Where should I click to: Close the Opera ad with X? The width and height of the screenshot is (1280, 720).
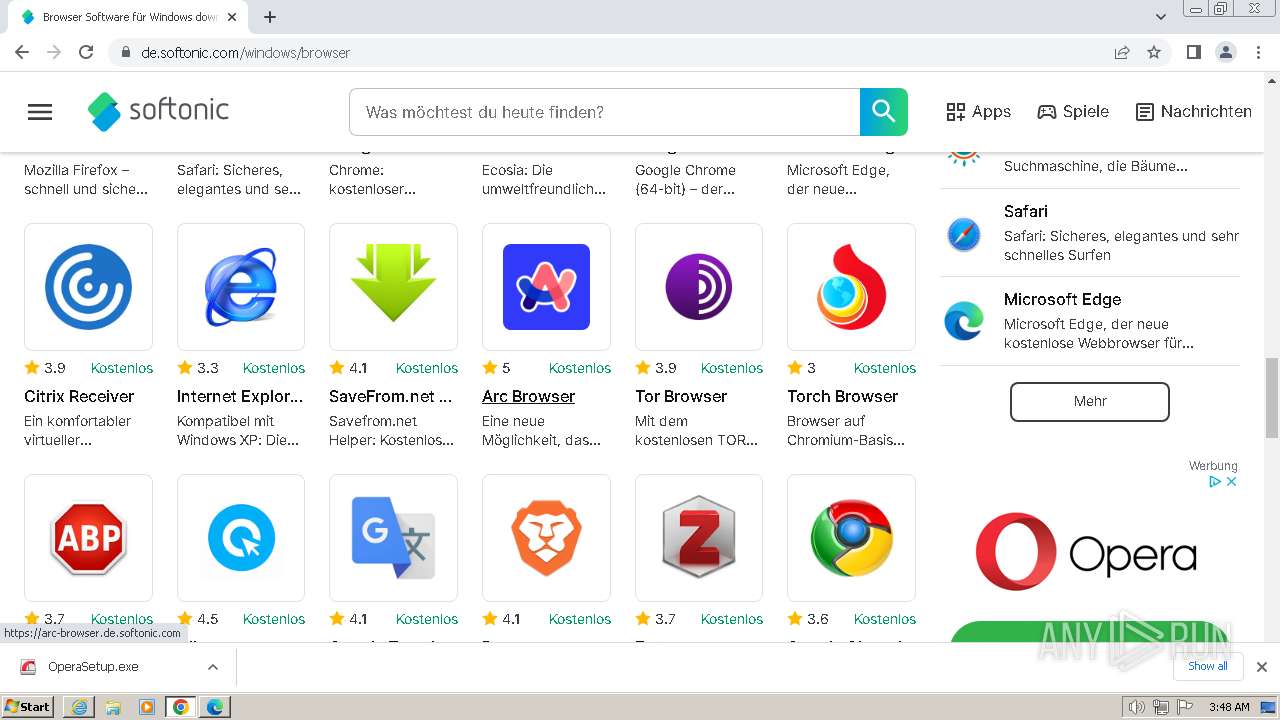click(1232, 481)
